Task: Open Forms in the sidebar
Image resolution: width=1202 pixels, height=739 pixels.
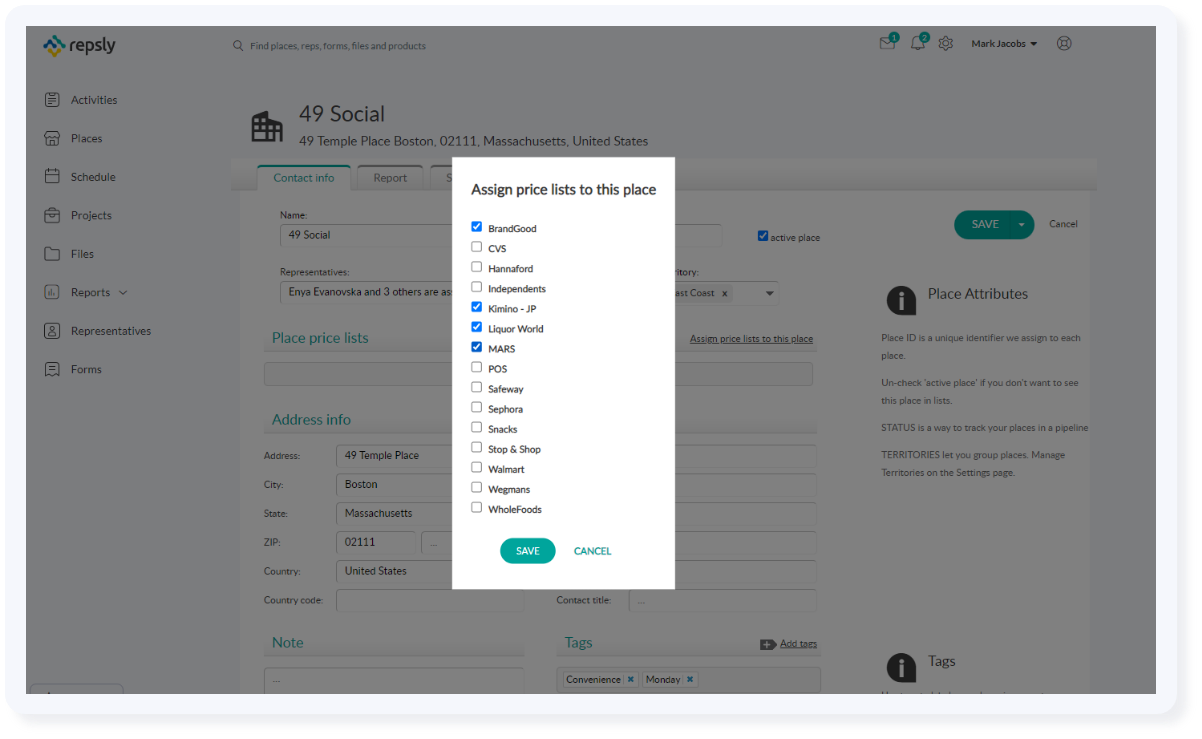Action: point(86,370)
